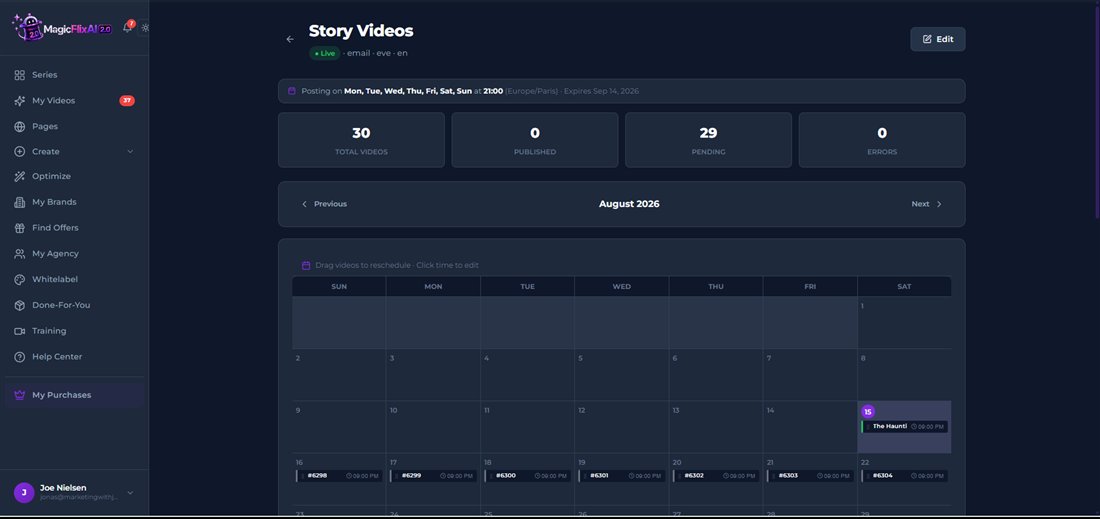Viewport: 1100px width, 519px height.
Task: Click the highlighted day 15 number
Action: pyautogui.click(x=868, y=412)
